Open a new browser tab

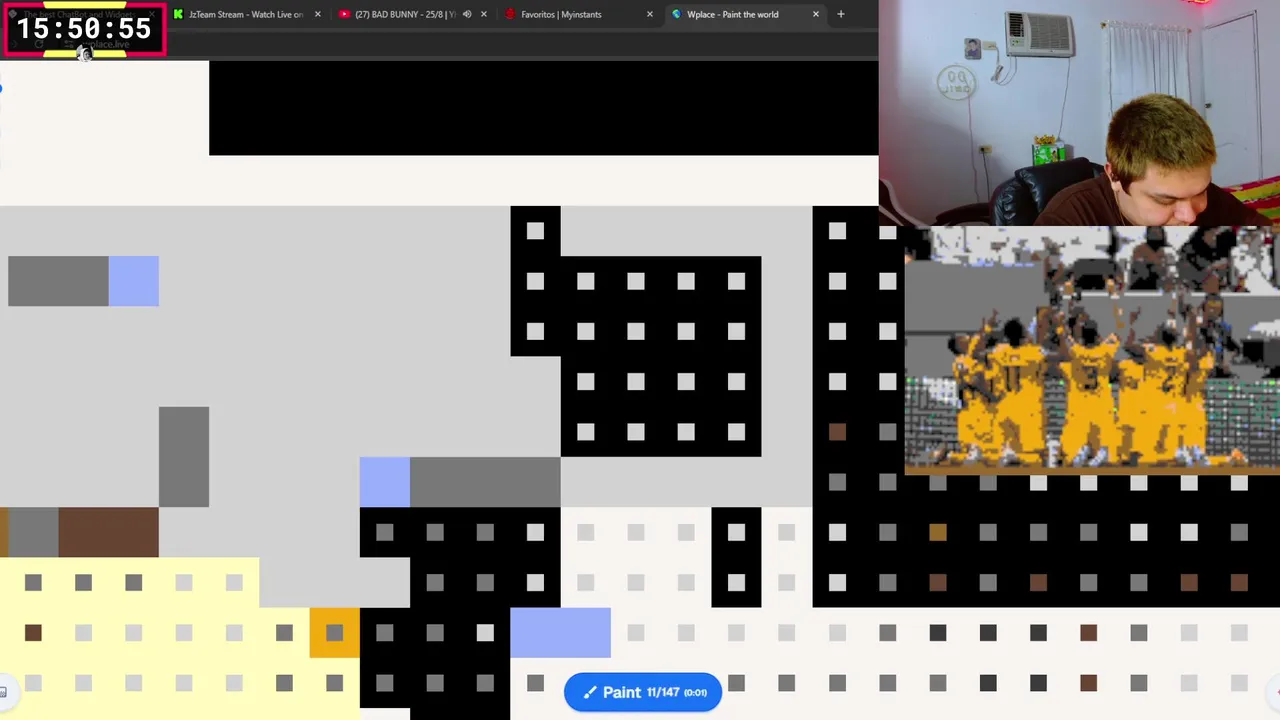coord(841,14)
